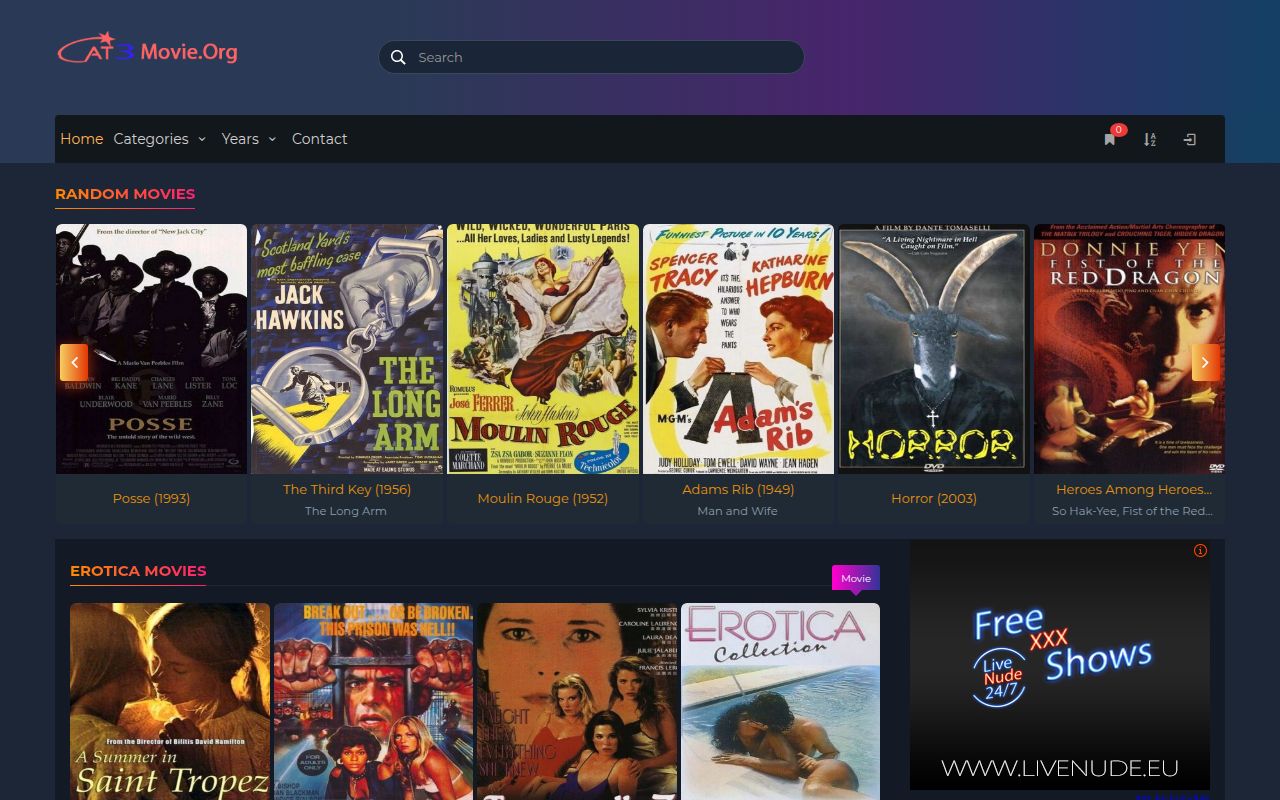Expand the Categories dropdown
Image resolution: width=1280 pixels, height=800 pixels.
151,139
